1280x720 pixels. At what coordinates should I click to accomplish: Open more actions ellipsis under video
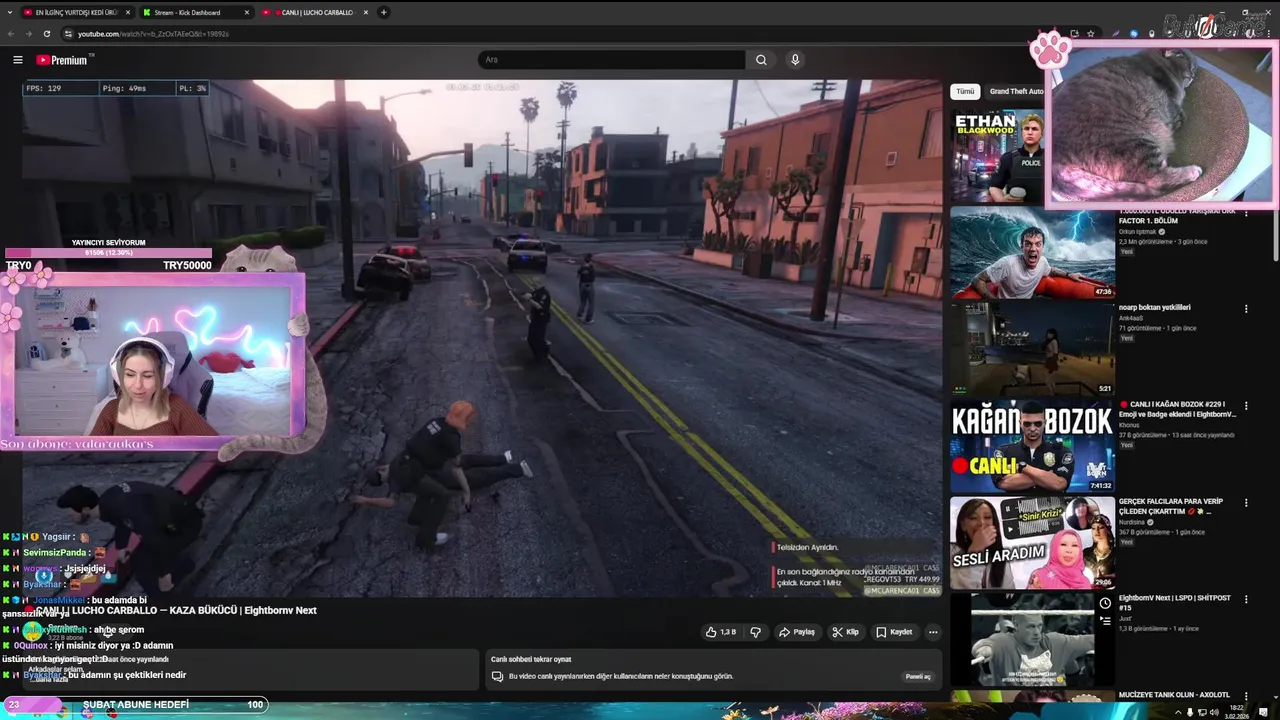[933, 632]
